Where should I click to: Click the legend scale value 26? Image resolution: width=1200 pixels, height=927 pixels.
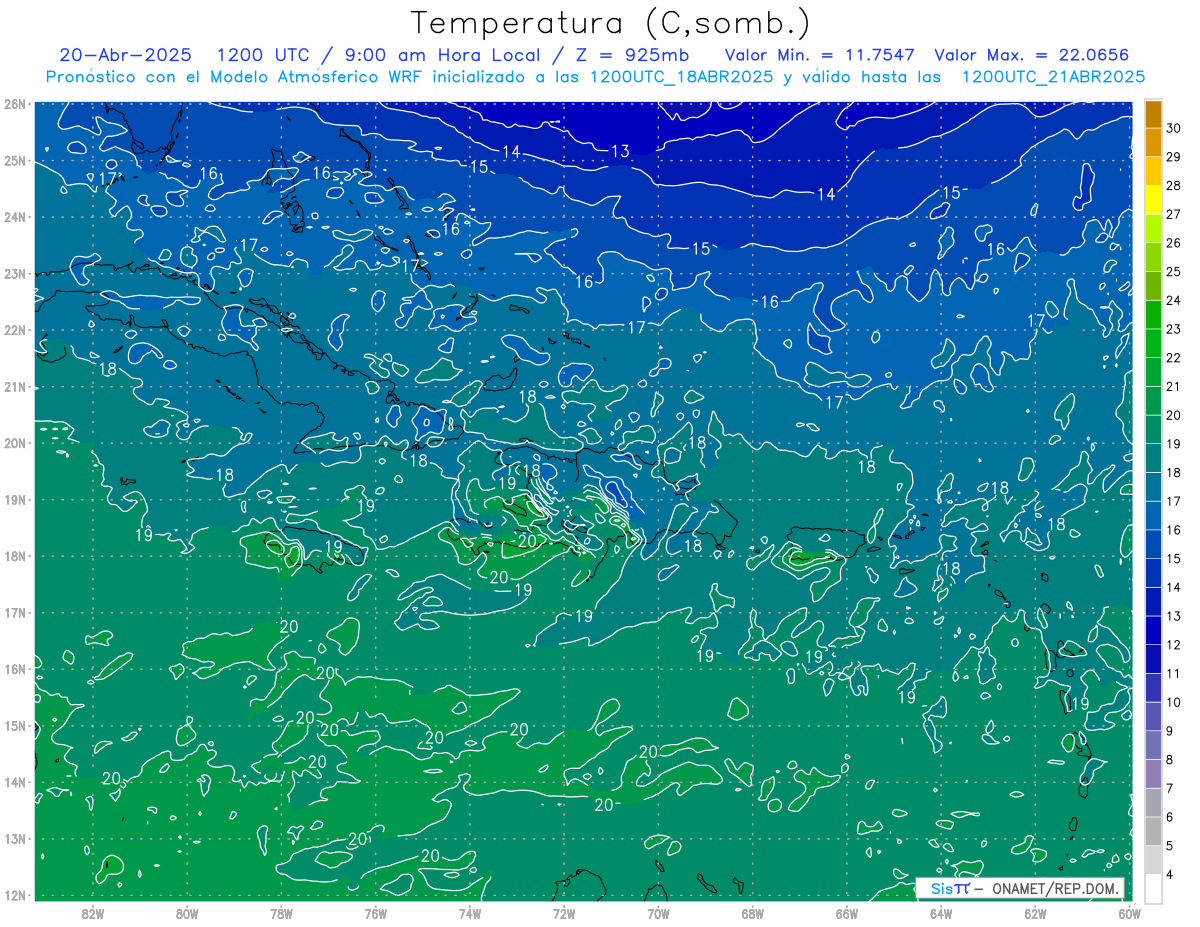click(1174, 243)
